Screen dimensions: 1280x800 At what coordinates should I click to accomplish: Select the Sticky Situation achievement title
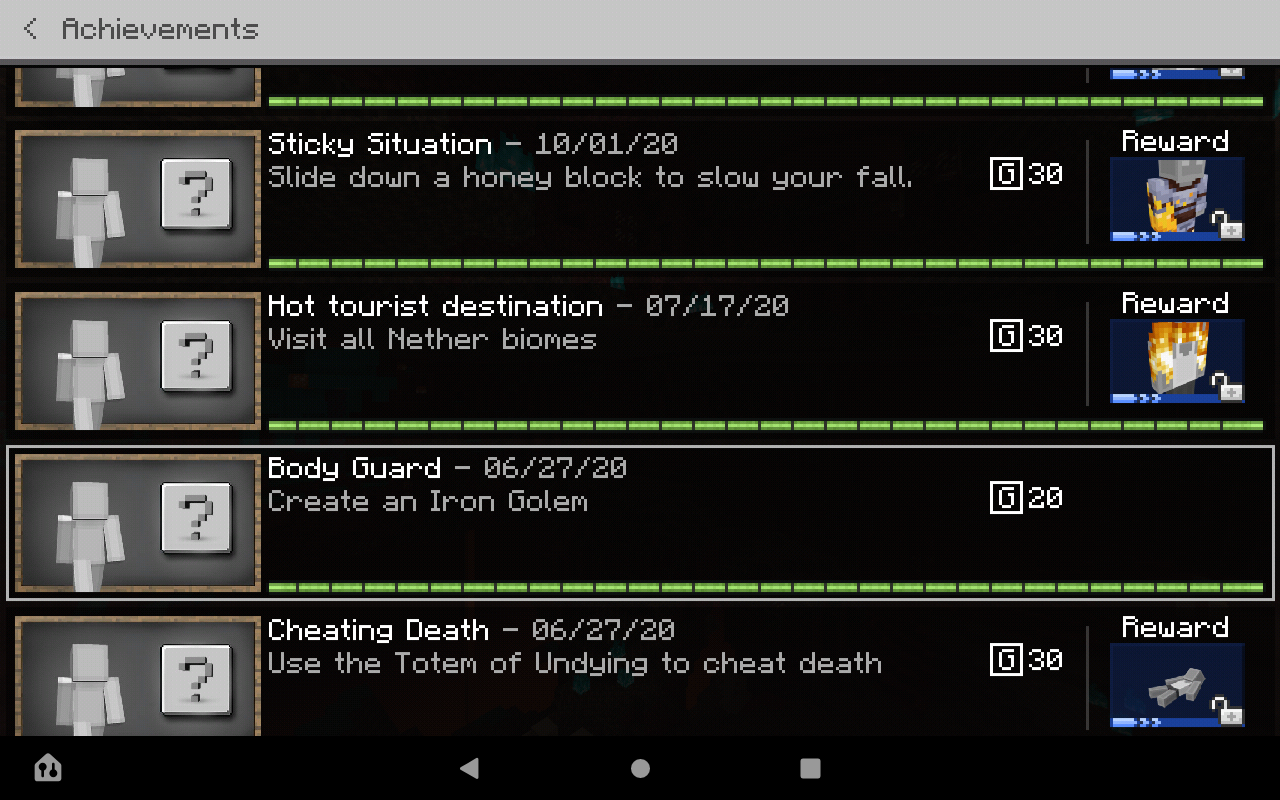pyautogui.click(x=380, y=144)
